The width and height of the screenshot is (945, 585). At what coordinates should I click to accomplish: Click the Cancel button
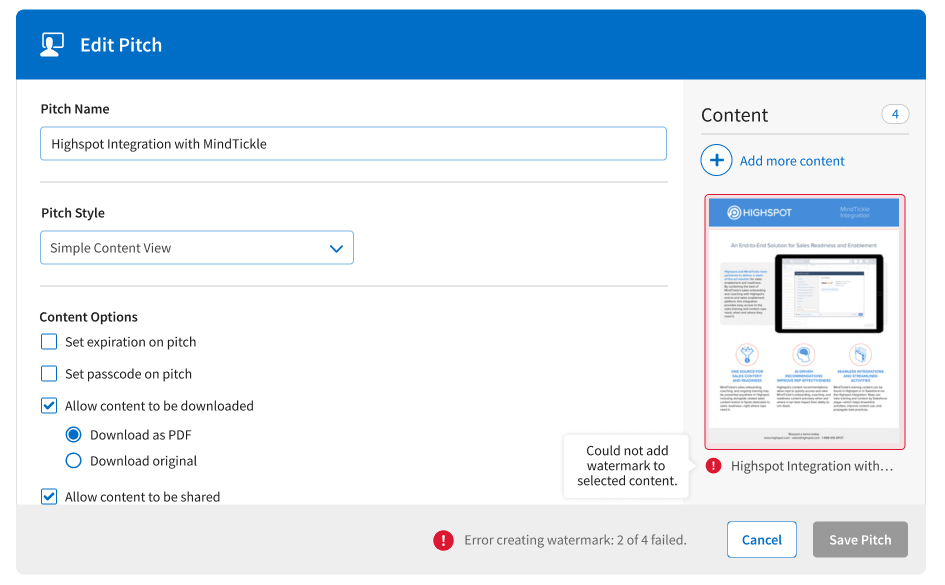pyautogui.click(x=761, y=539)
